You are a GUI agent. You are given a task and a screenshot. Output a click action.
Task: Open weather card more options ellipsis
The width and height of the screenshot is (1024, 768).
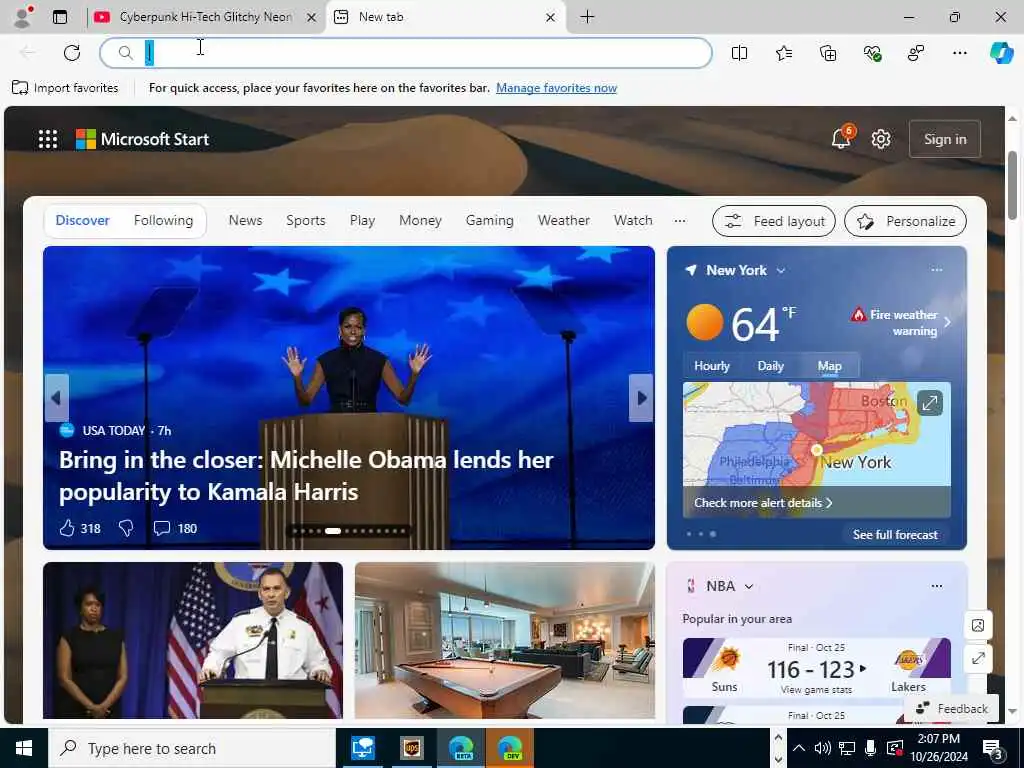click(936, 270)
